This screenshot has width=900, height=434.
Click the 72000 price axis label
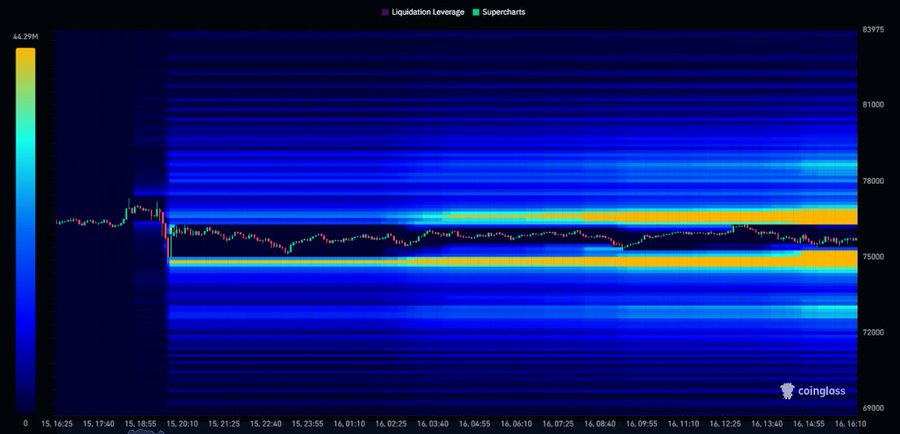(x=873, y=332)
